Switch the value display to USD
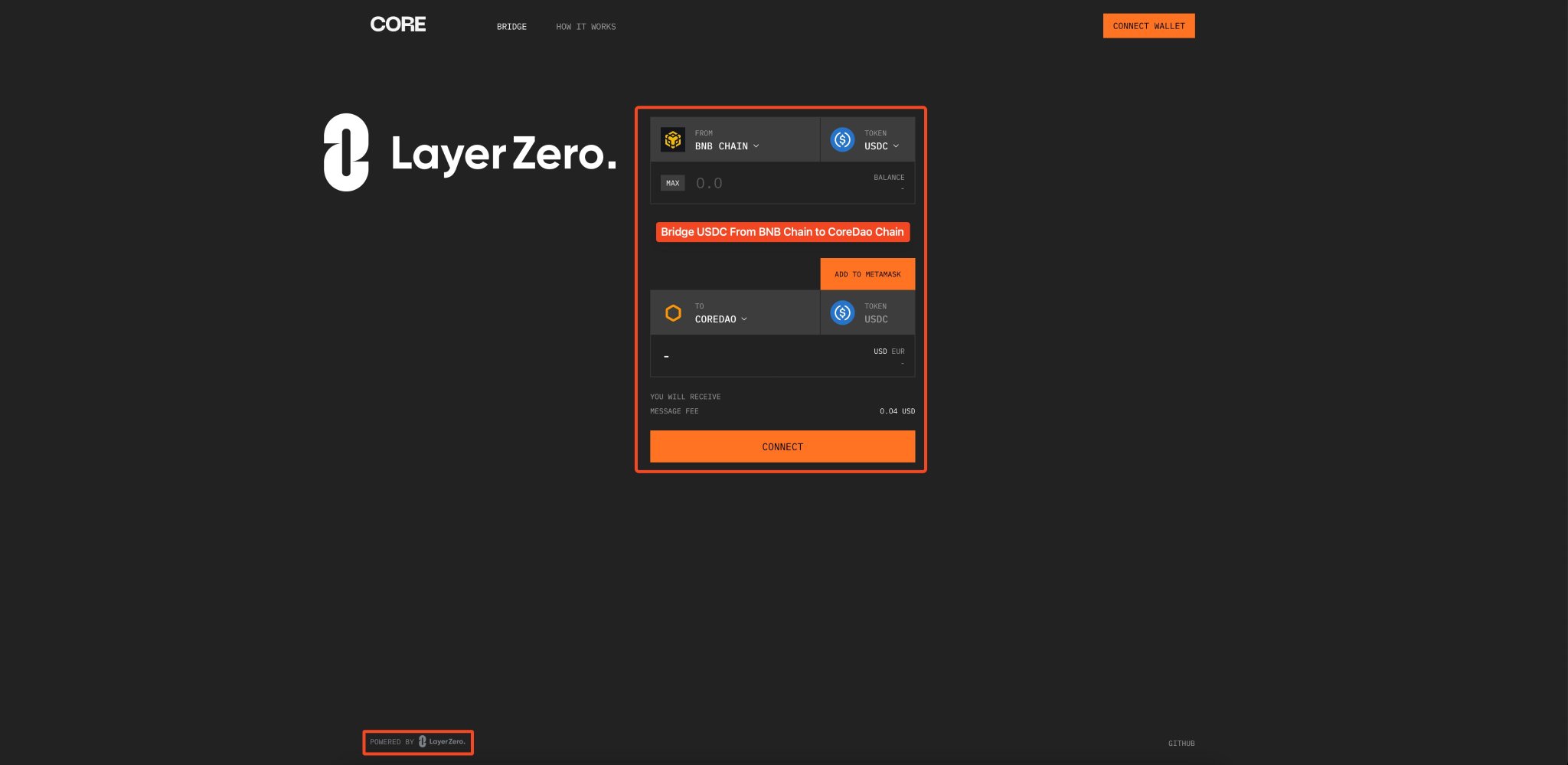This screenshot has width=1568, height=765. [x=880, y=351]
